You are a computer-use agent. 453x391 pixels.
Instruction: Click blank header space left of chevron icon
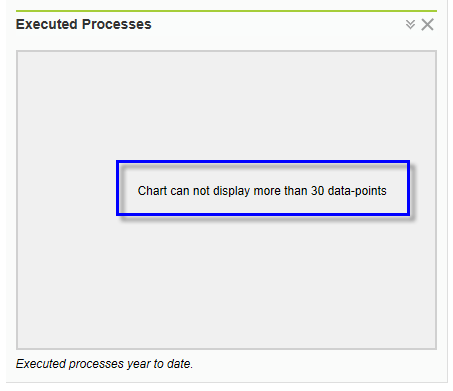tap(278, 24)
